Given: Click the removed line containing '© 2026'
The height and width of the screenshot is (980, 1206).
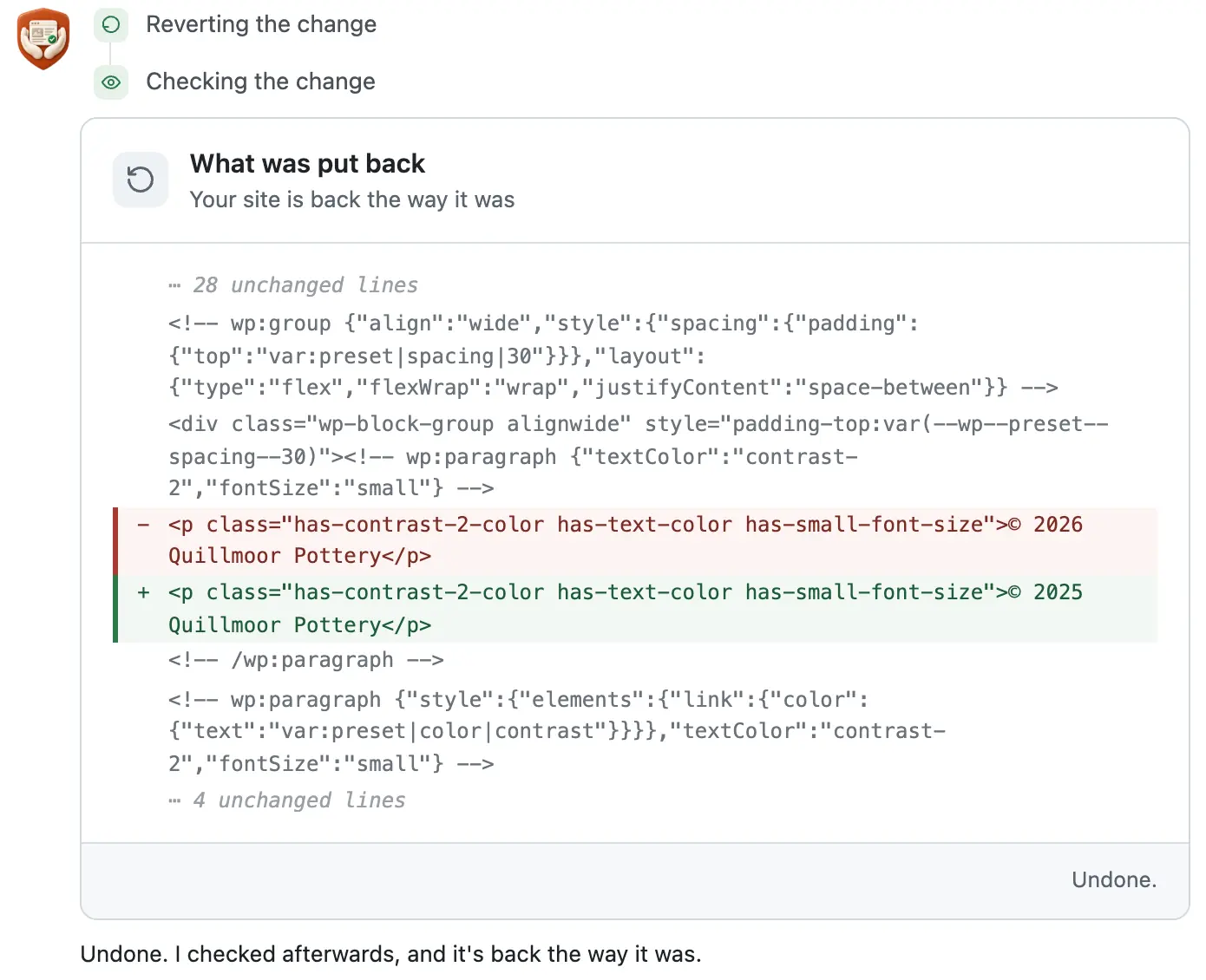Looking at the screenshot, I should pyautogui.click(x=635, y=540).
